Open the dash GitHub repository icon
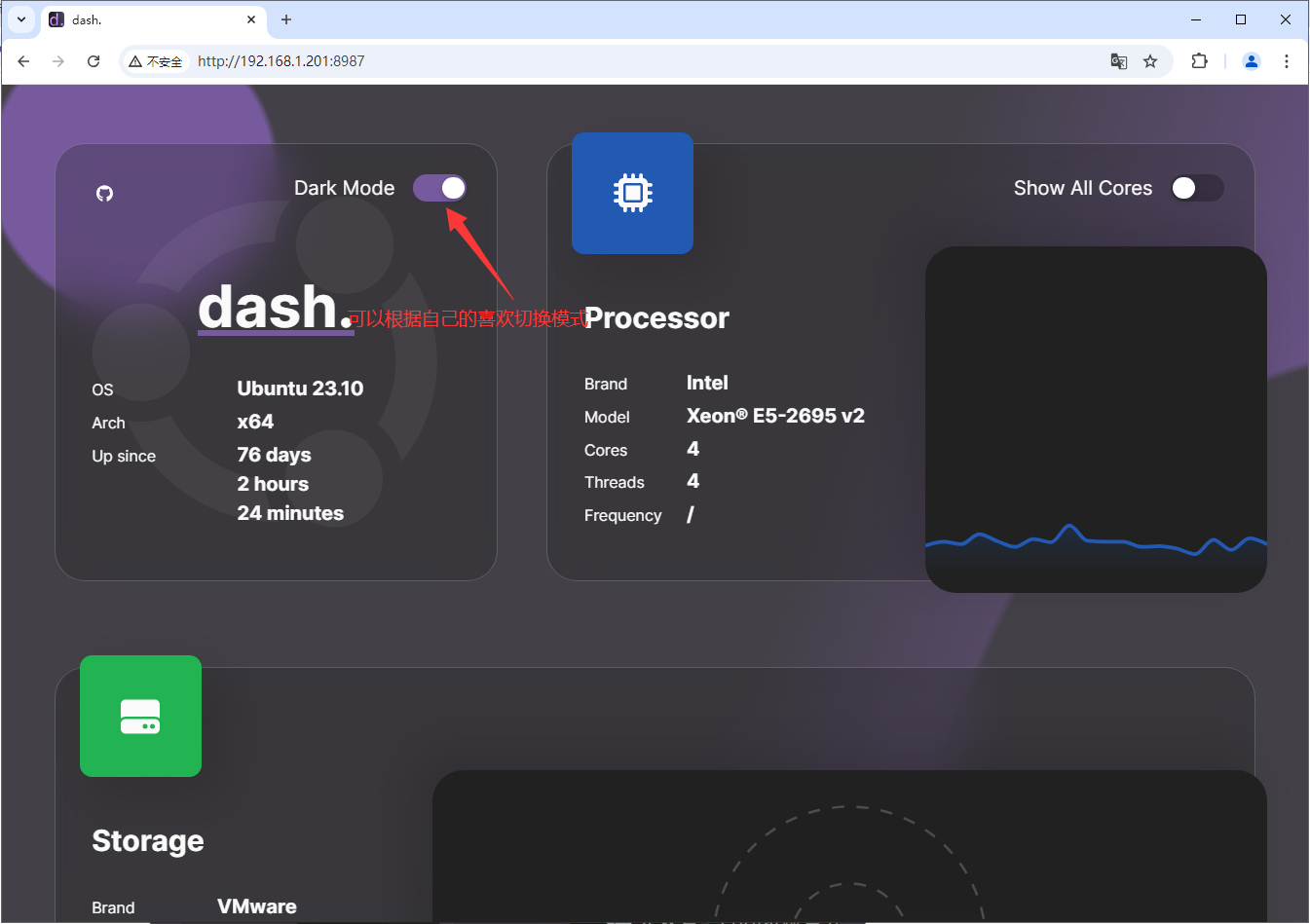Viewport: 1310px width, 924px height. click(104, 192)
